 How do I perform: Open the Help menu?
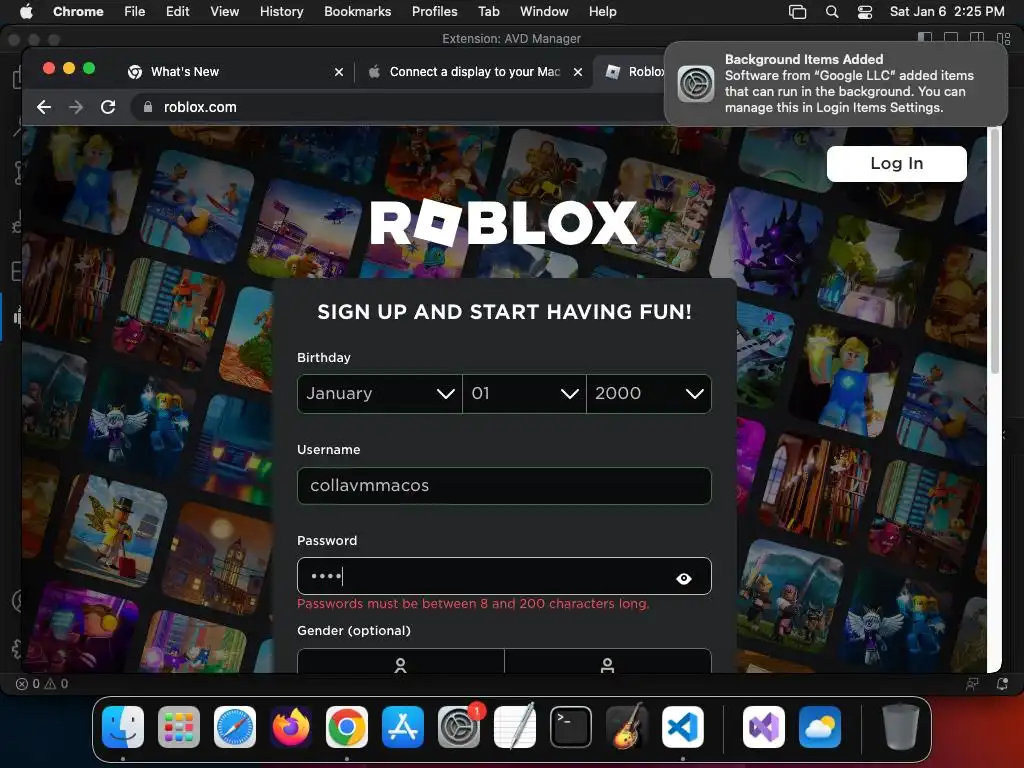point(602,12)
